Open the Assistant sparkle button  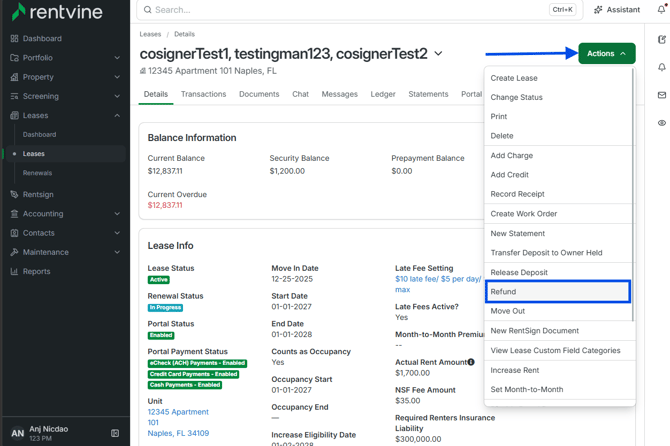617,10
